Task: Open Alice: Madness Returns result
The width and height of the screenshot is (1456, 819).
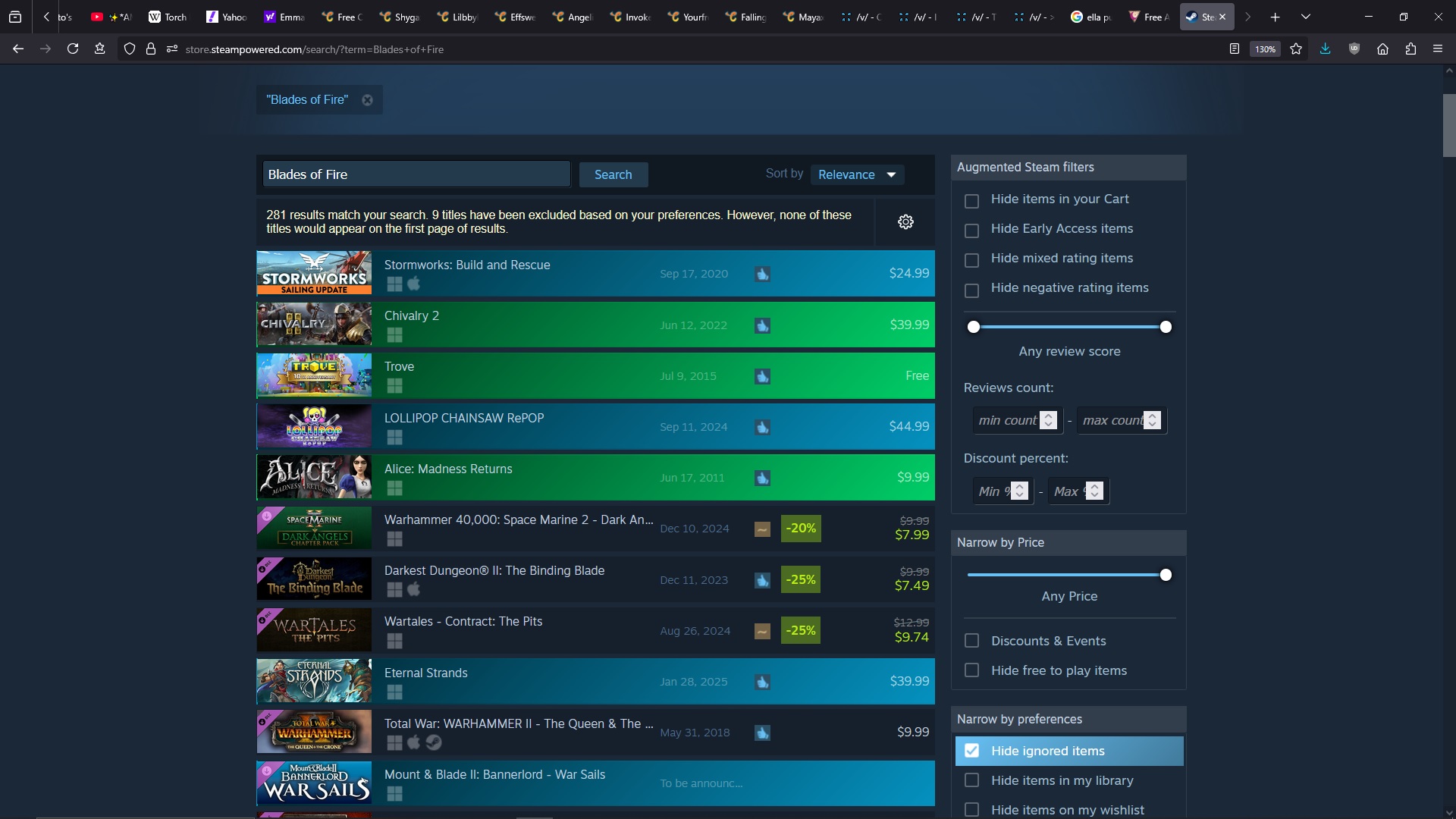Action: tap(595, 477)
